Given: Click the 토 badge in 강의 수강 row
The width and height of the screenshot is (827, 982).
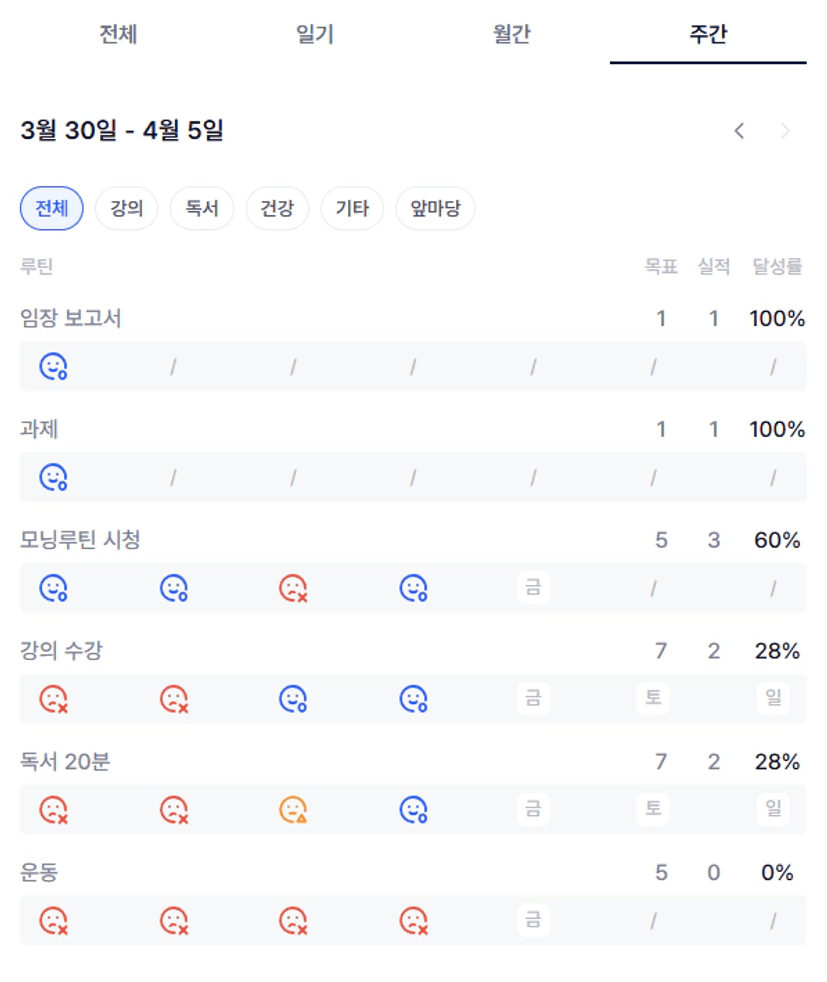Looking at the screenshot, I should tap(653, 698).
